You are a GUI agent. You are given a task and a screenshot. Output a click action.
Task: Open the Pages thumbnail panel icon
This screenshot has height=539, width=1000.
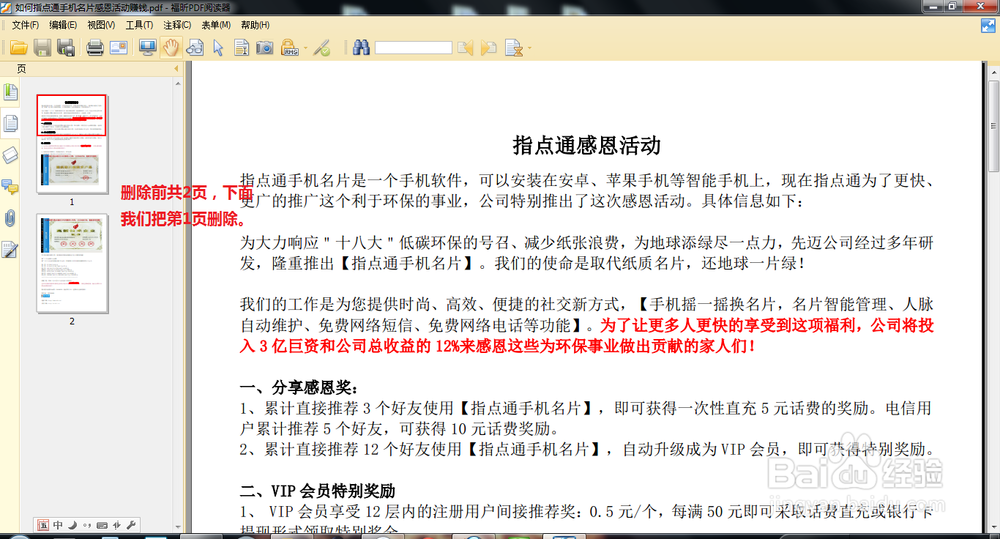point(10,123)
